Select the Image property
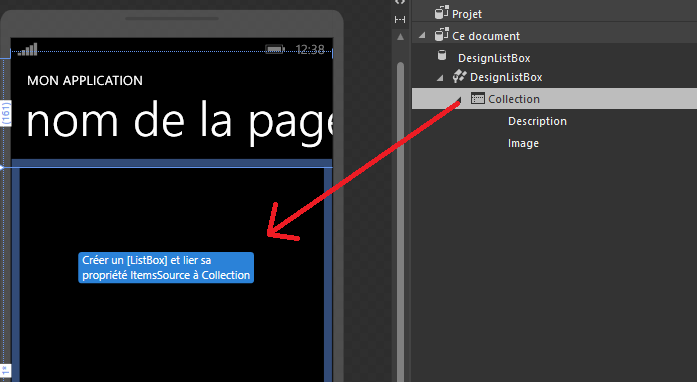 523,143
